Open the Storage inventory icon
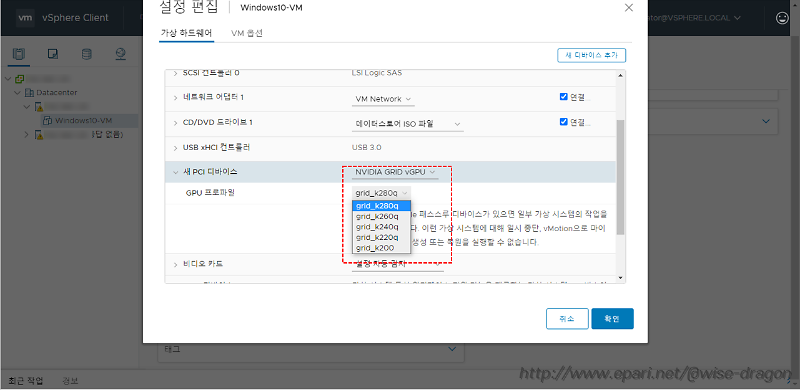800x390 pixels. 87,54
